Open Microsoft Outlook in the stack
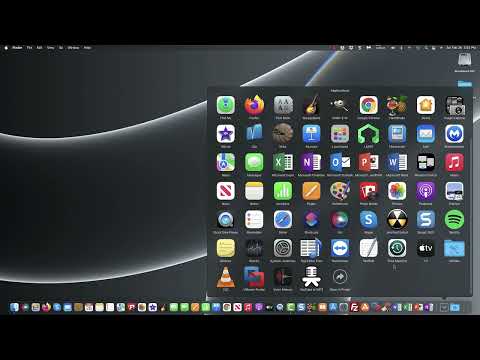 [340, 162]
